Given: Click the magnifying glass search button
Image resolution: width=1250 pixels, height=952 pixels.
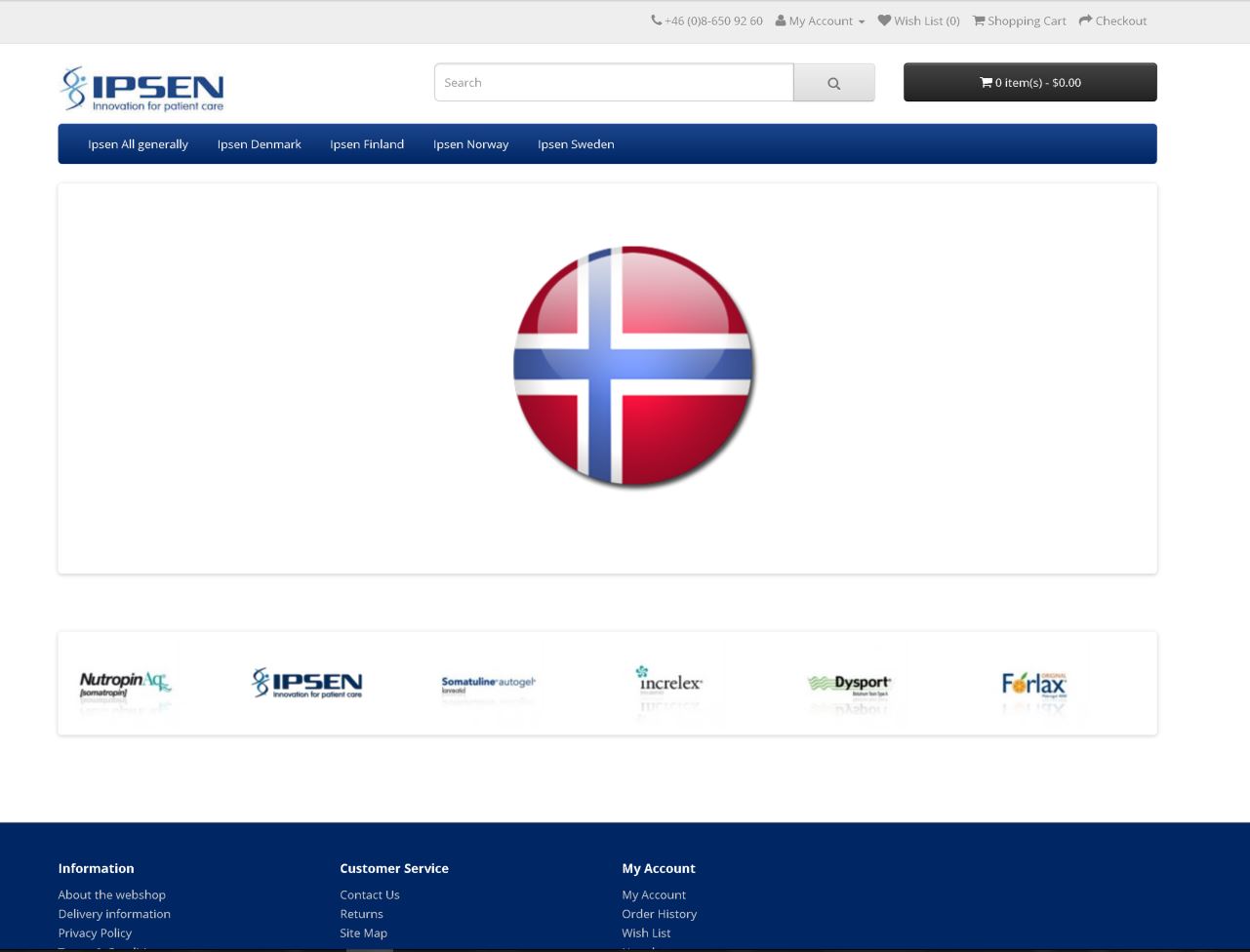Looking at the screenshot, I should [x=833, y=83].
